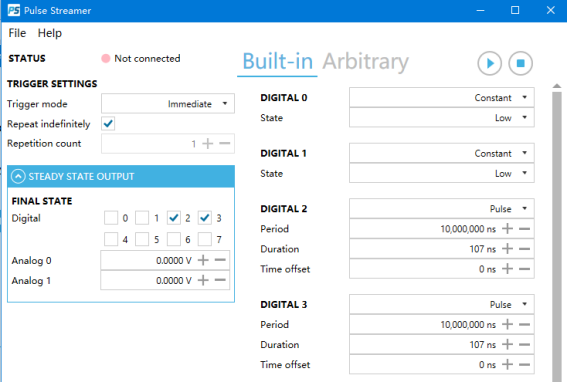Increase Digital 2 Time offset with plus
This screenshot has width=567, height=383.
pos(507,269)
